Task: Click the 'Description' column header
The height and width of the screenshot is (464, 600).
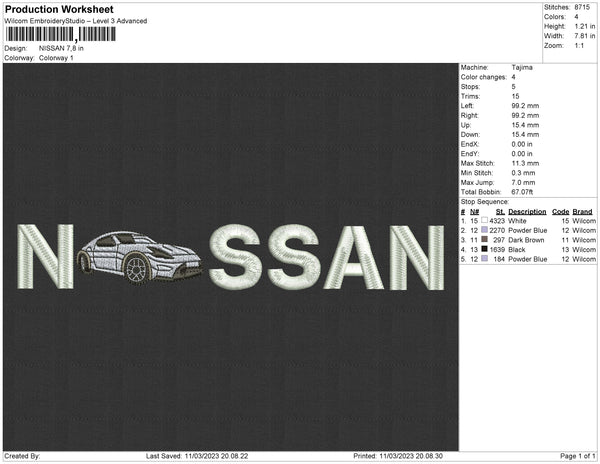Action: click(527, 212)
